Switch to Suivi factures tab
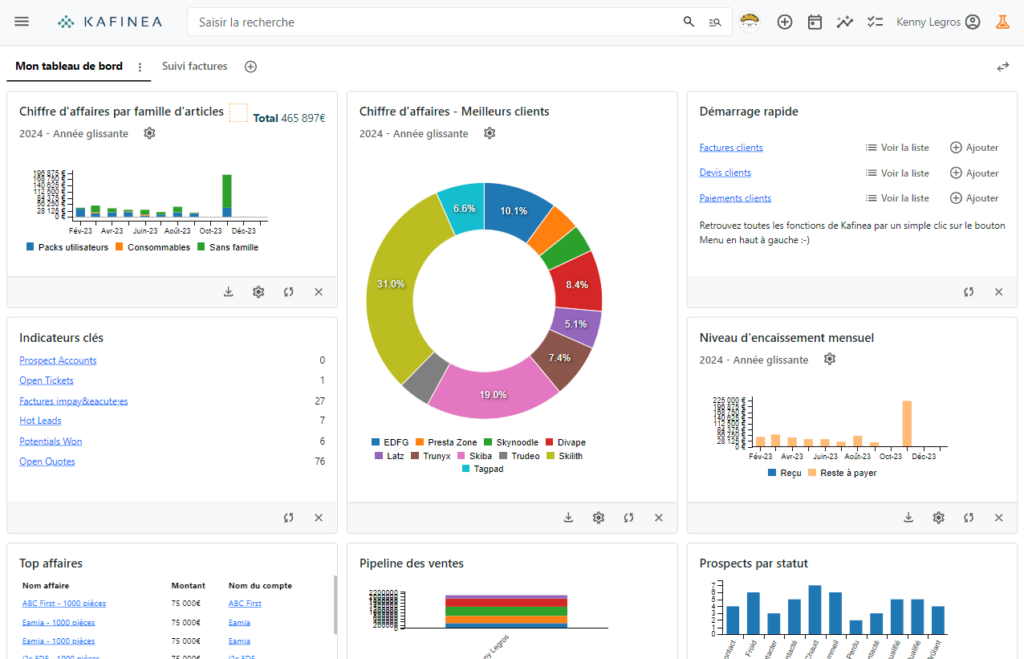The width and height of the screenshot is (1024, 659). click(x=195, y=67)
